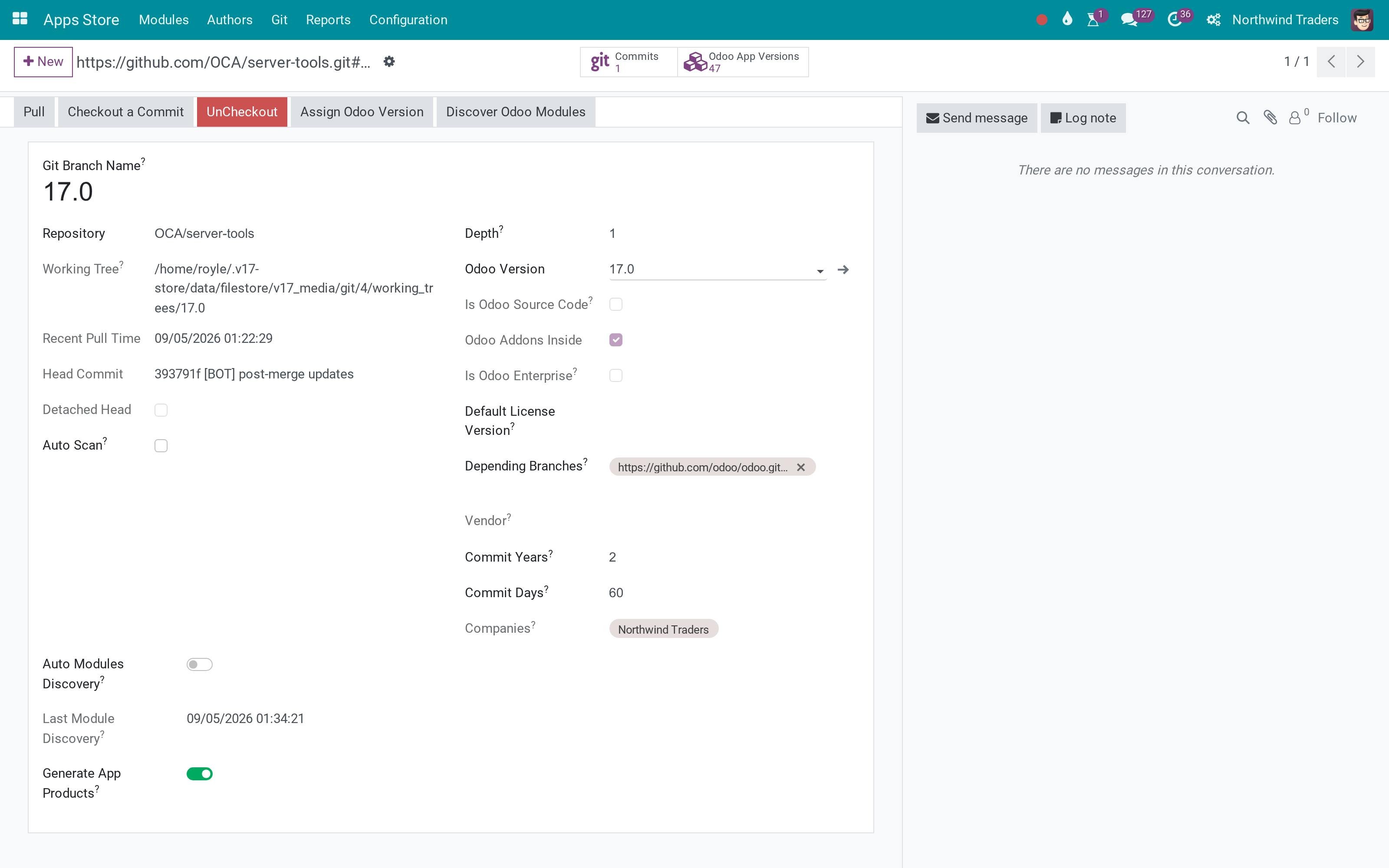Image resolution: width=1389 pixels, height=868 pixels.
Task: Click the debug gears icon in navbar
Action: point(1213,20)
